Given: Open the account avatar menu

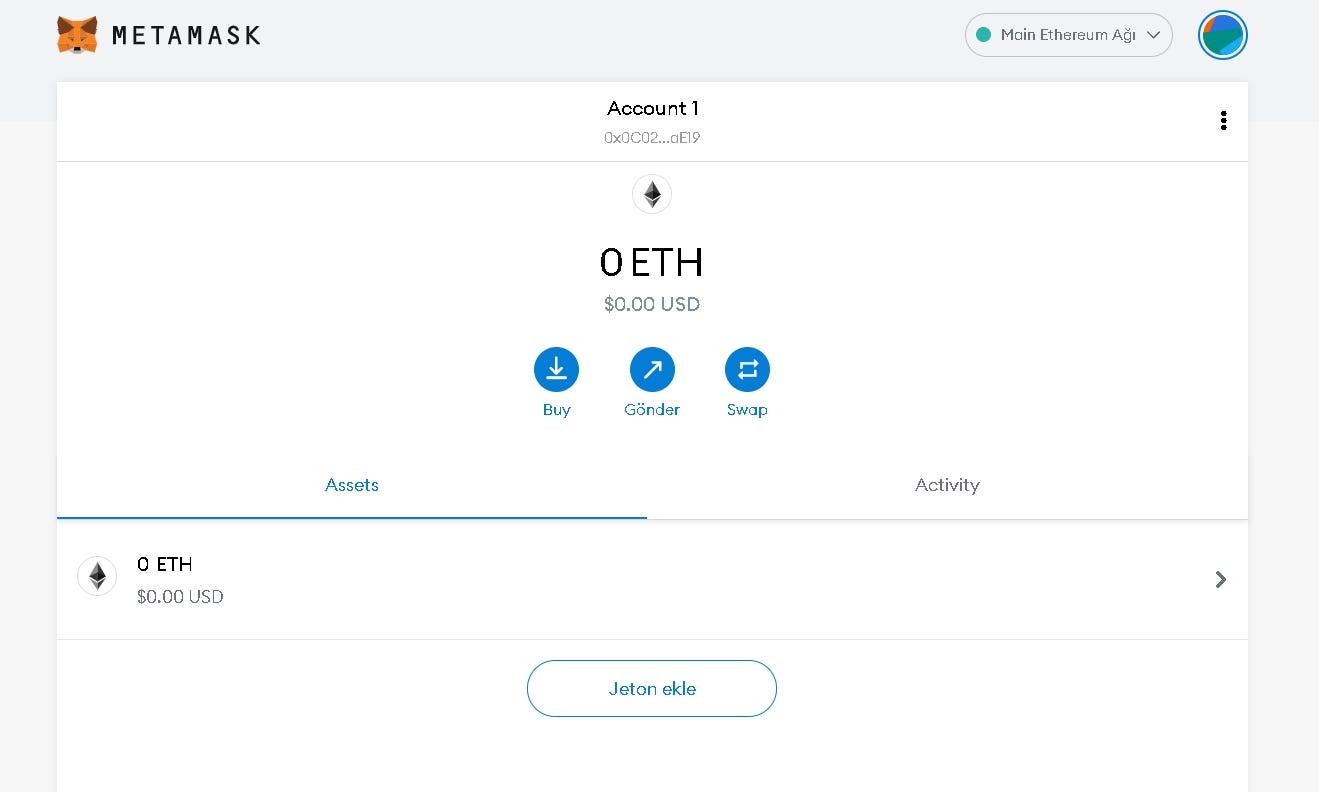Looking at the screenshot, I should 1222,35.
